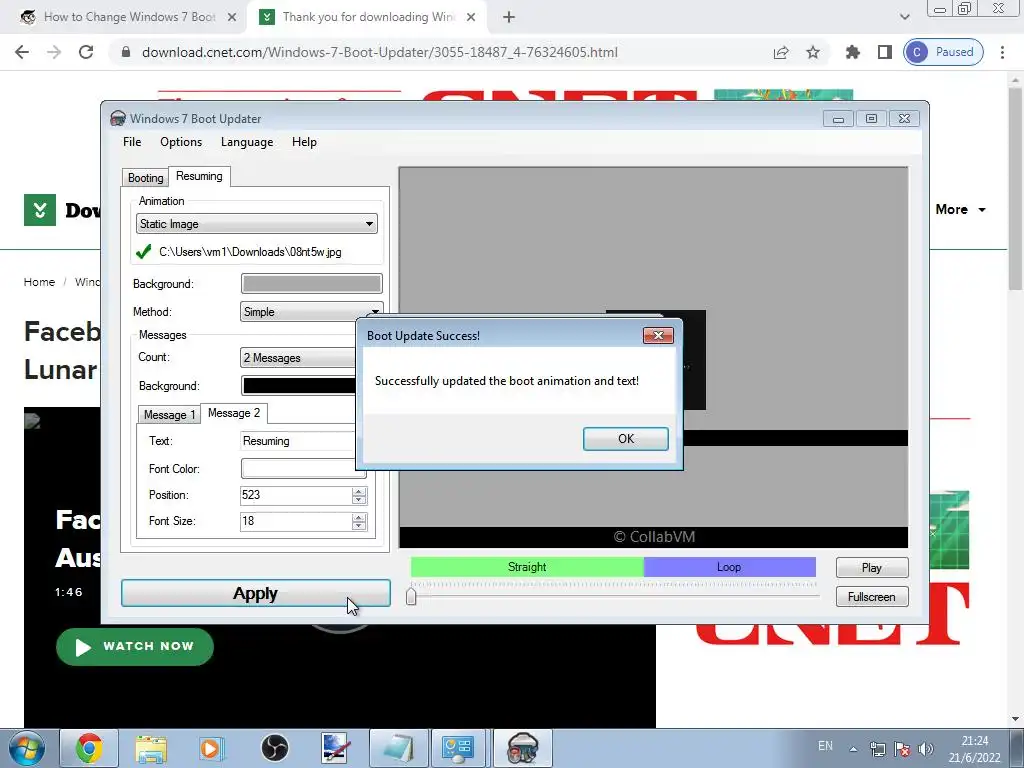Show hidden system tray icons
1024x768 pixels.
853,749
